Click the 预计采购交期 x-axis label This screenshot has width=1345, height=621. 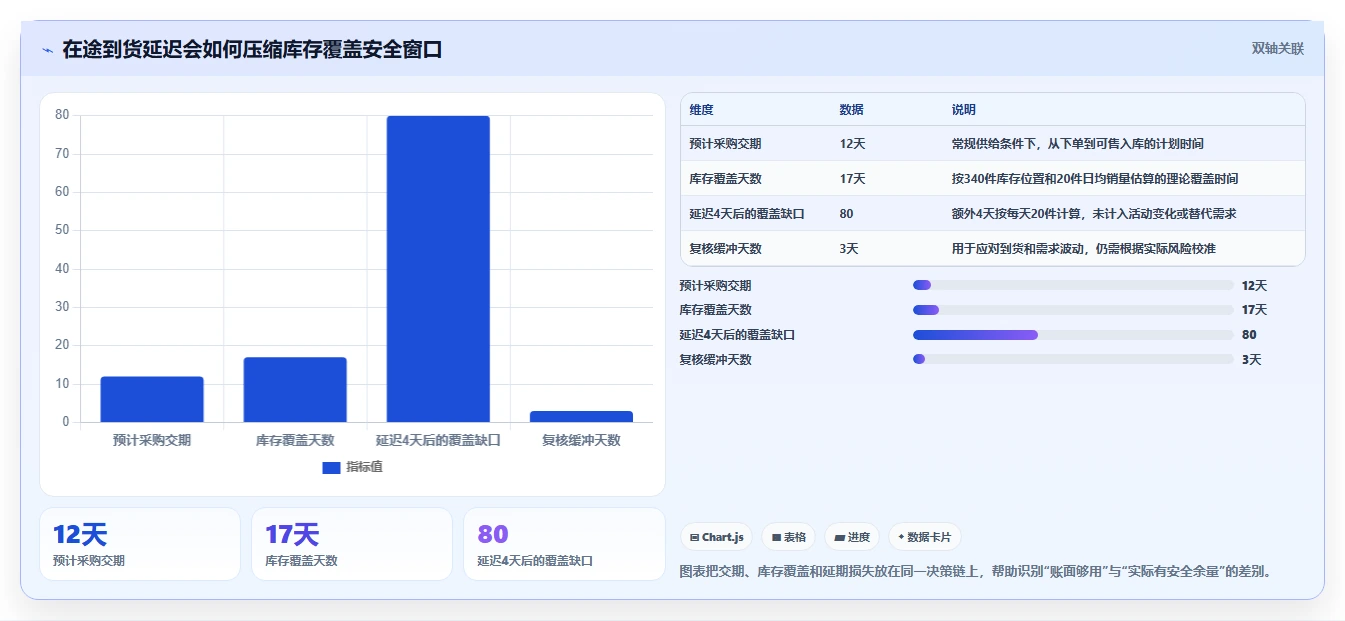[152, 440]
